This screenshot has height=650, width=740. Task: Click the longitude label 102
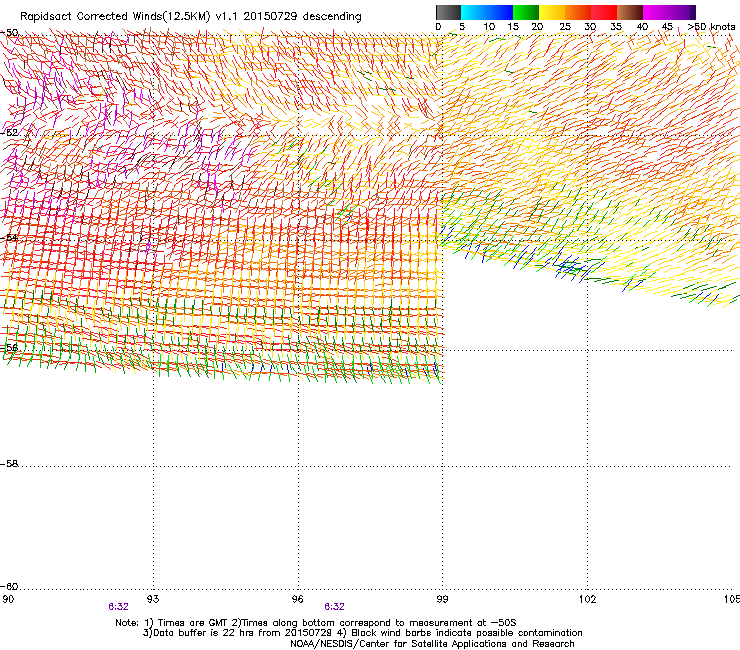tap(587, 599)
